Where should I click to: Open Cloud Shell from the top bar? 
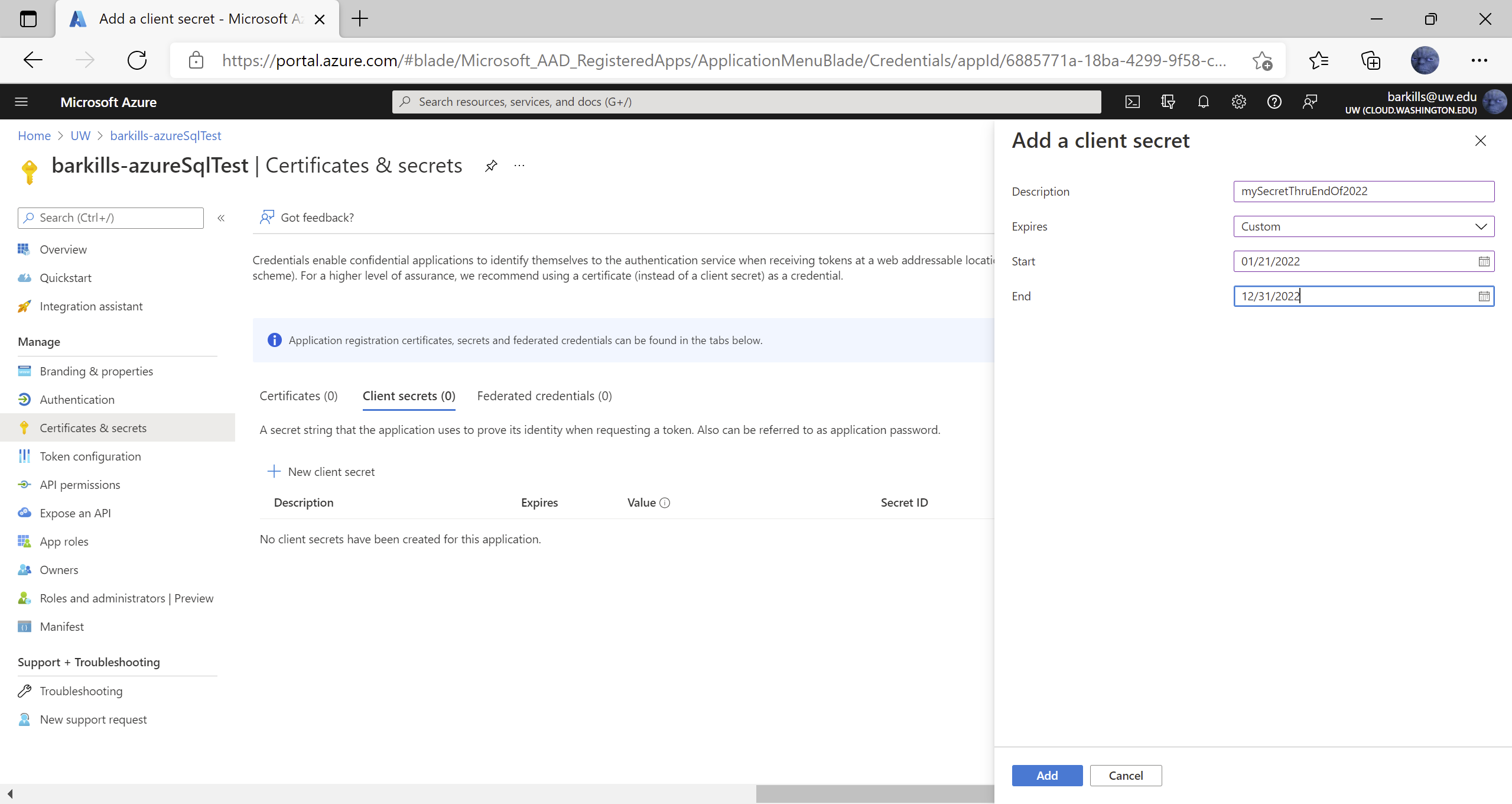point(1132,102)
